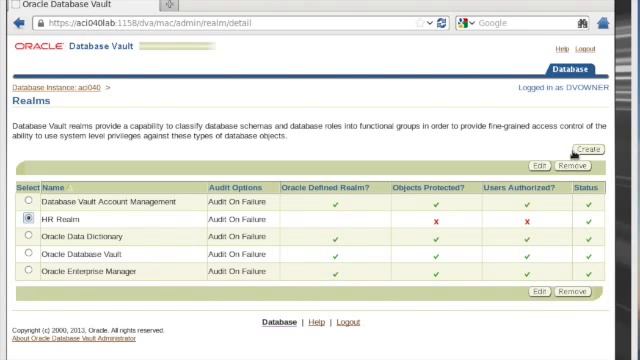Select the HR Realm radio button
This screenshot has width=640, height=360.
click(28, 218)
